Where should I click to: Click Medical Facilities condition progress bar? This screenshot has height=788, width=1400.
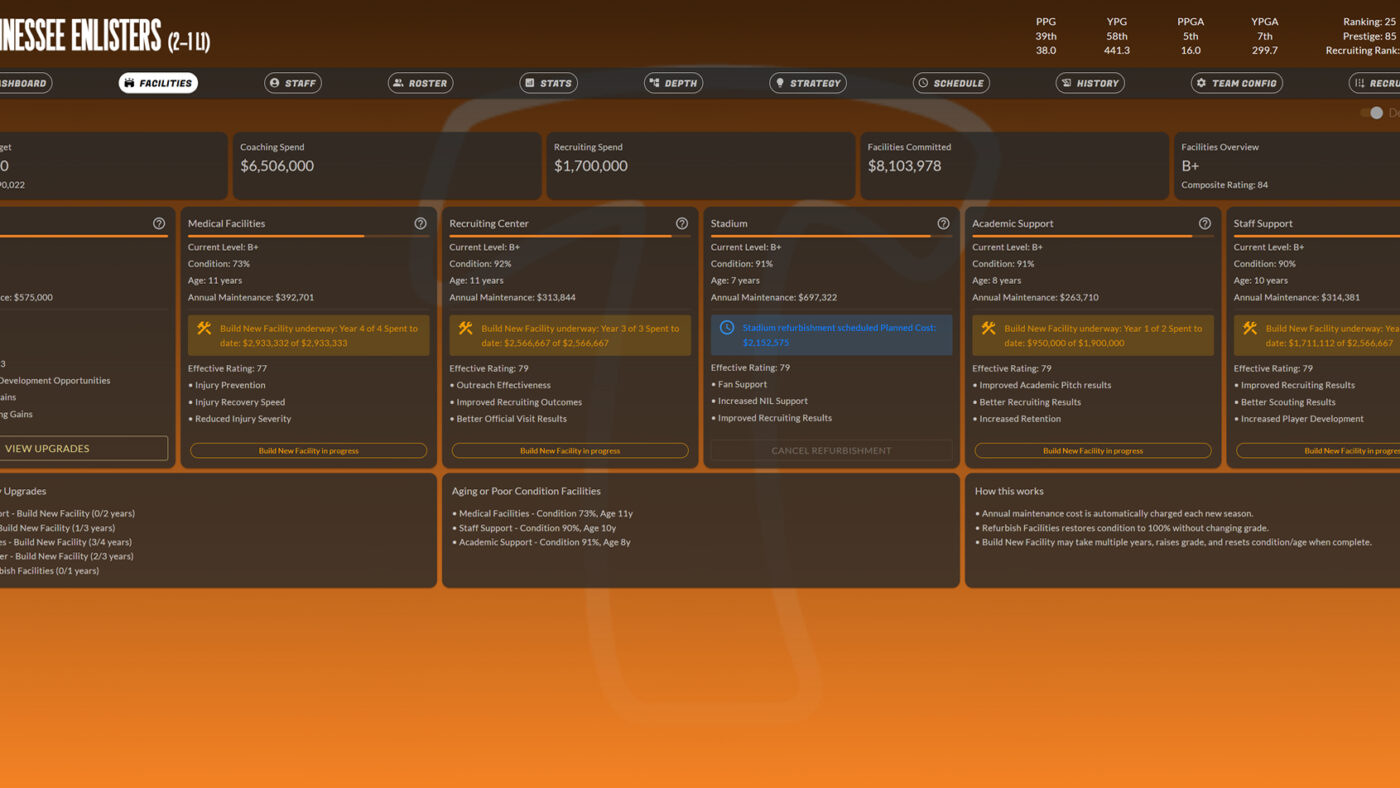pos(308,236)
